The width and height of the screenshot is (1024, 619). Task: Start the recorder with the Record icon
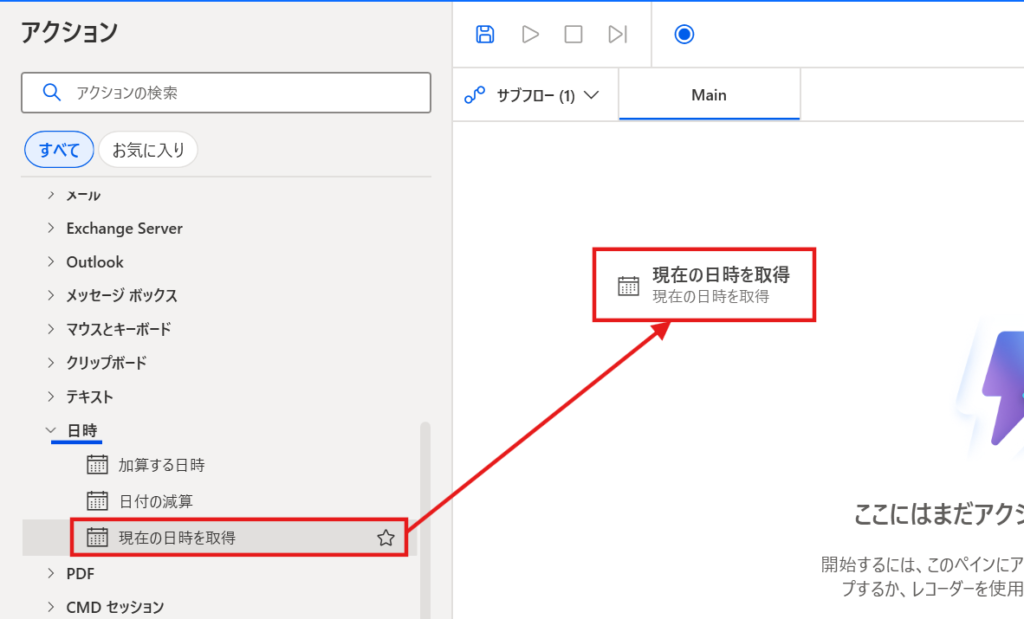(x=683, y=34)
